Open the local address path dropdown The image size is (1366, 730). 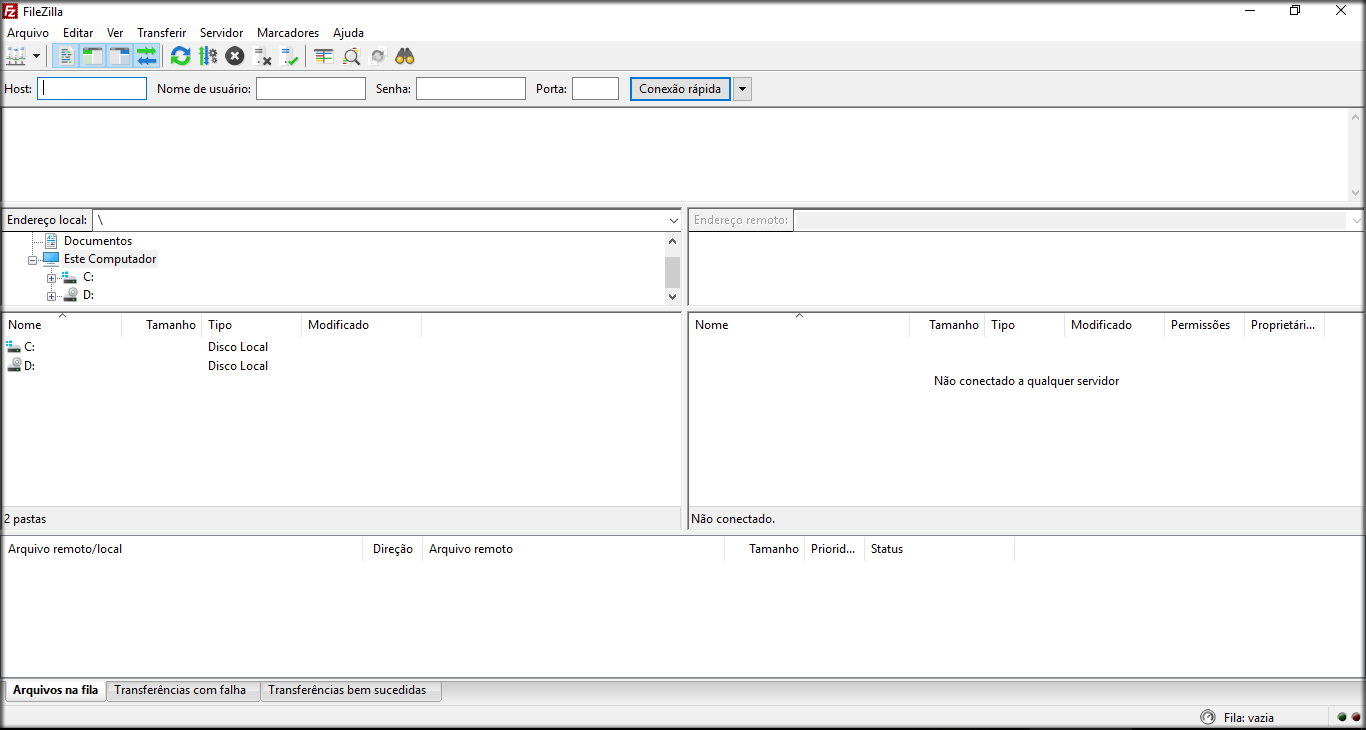(x=673, y=220)
